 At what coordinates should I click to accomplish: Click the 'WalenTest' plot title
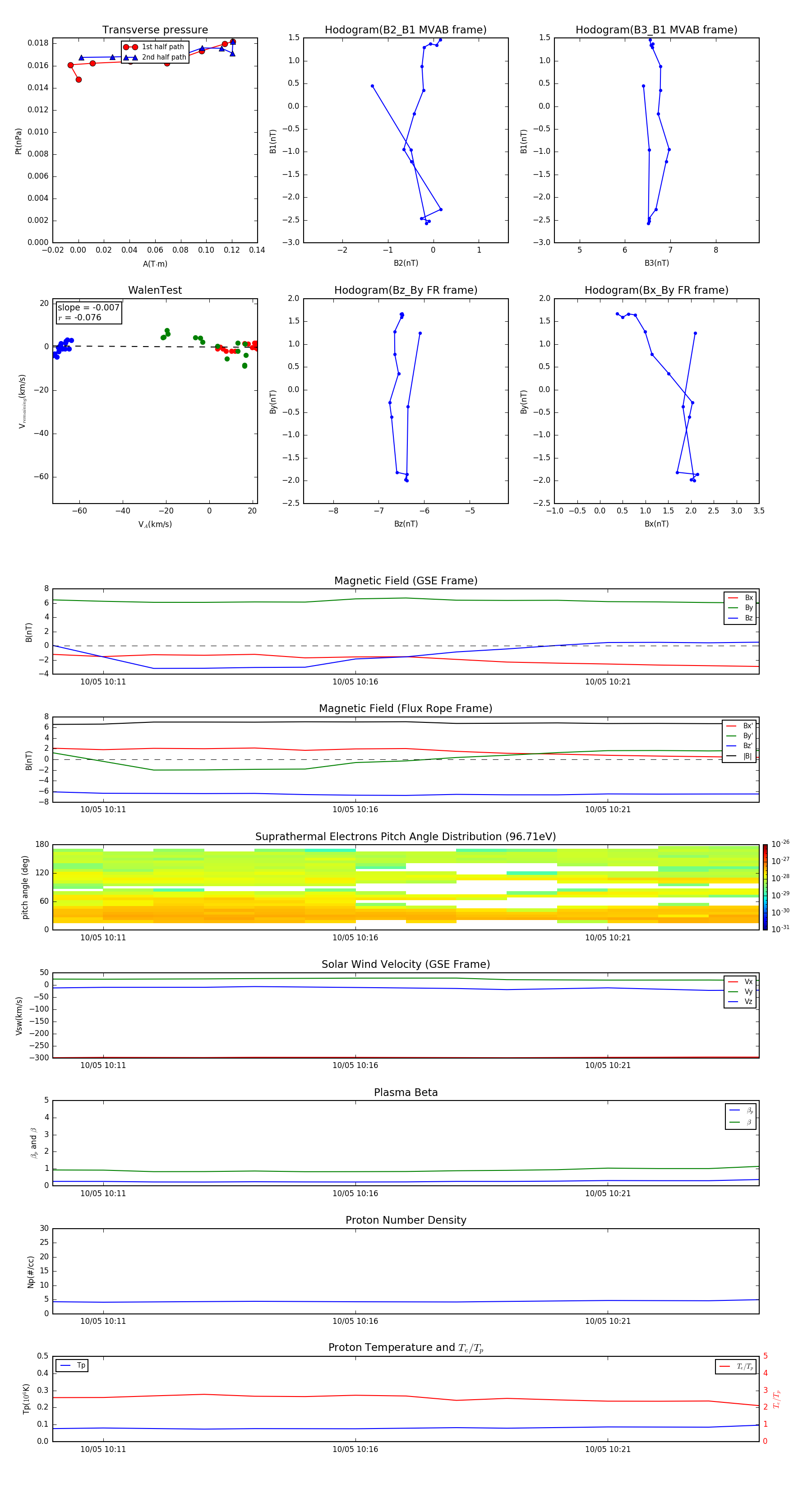pos(155,290)
